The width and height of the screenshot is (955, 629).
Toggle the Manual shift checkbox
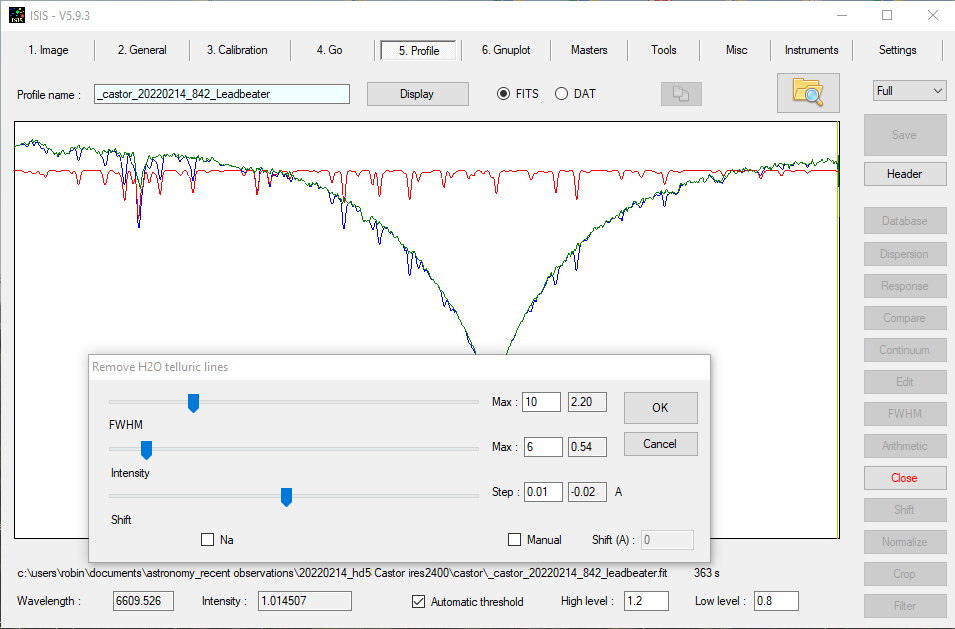point(515,540)
